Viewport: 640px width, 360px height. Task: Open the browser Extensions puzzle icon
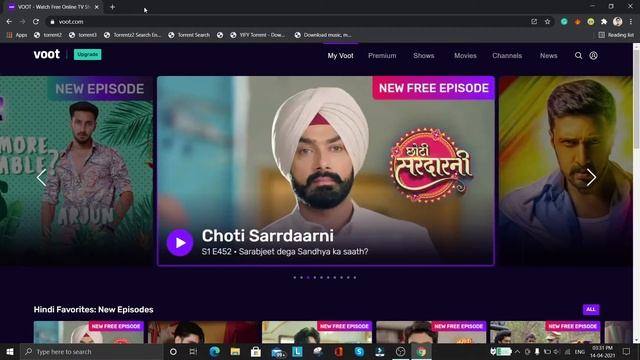[604, 22]
